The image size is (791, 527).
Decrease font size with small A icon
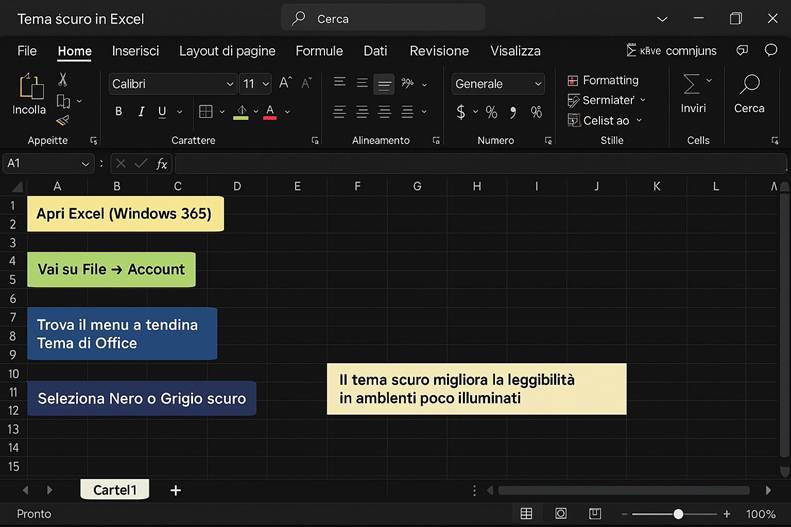pos(306,83)
